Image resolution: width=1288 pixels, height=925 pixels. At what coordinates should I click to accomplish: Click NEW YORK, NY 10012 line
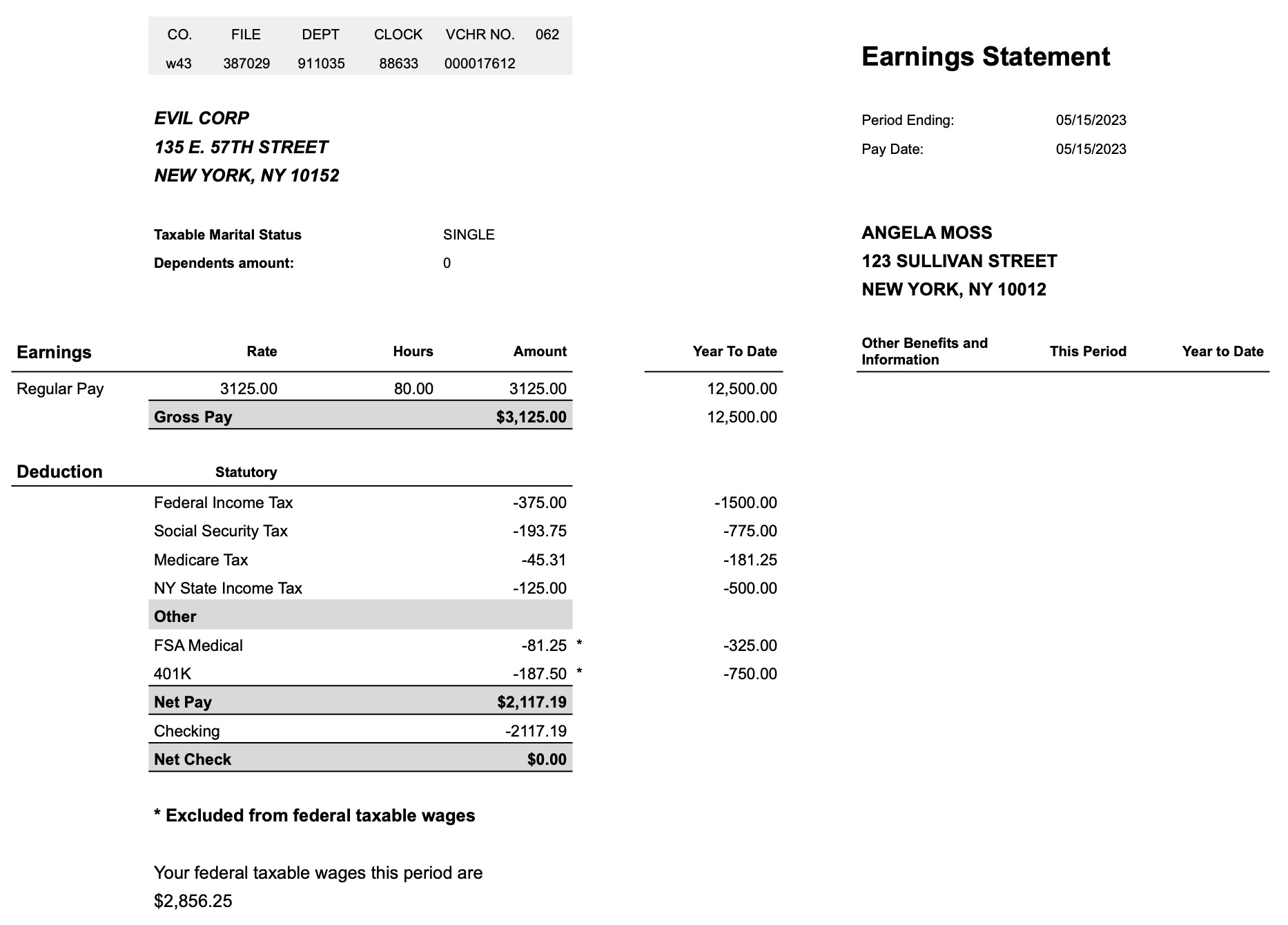[954, 289]
